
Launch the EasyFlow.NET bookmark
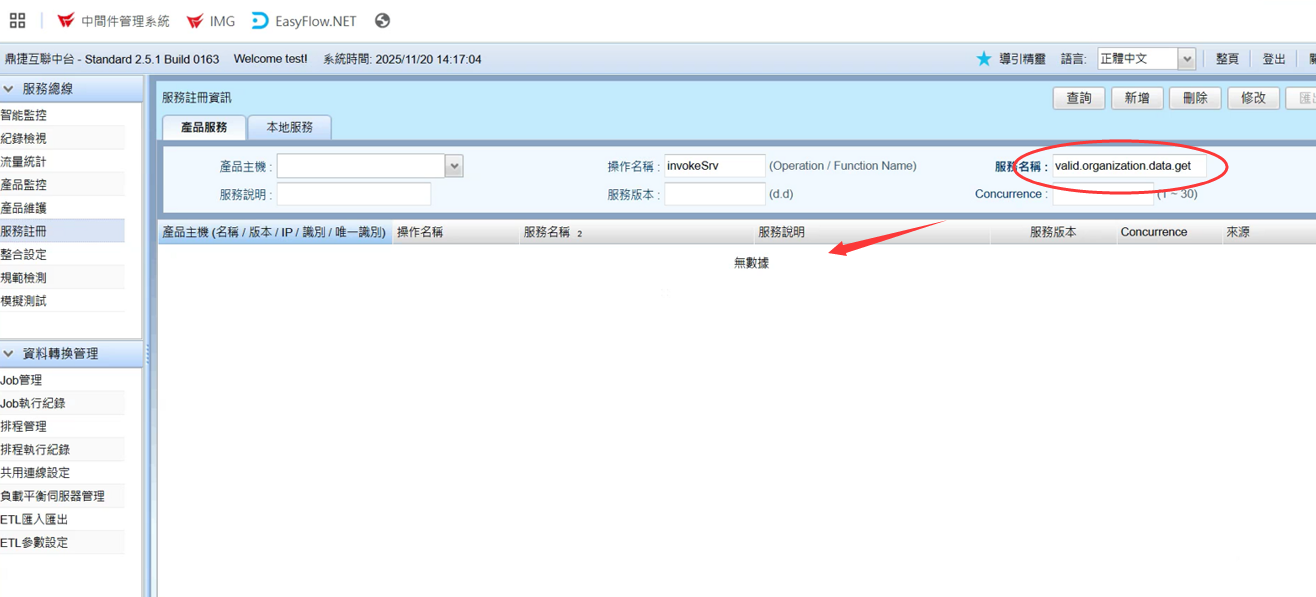(304, 21)
